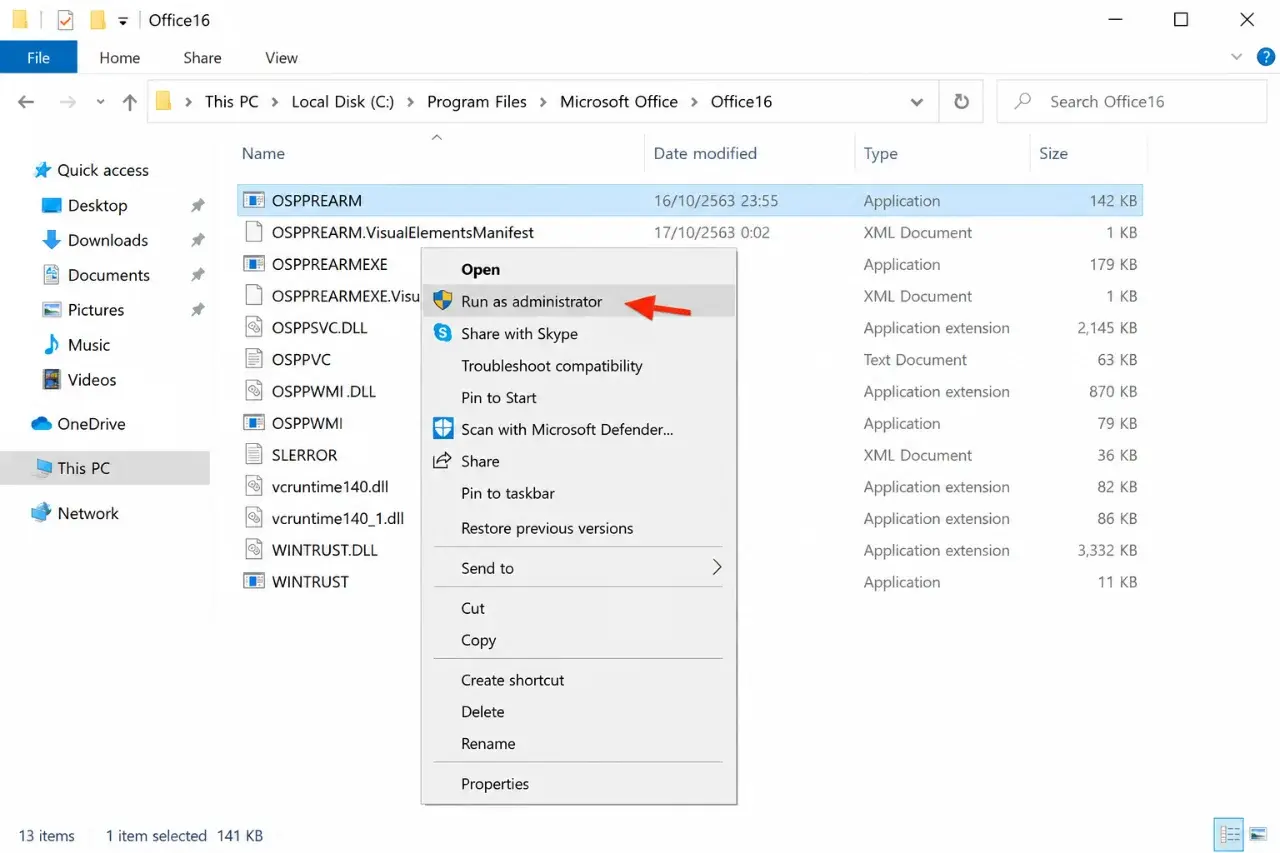Click the Back navigation arrow

coord(26,102)
